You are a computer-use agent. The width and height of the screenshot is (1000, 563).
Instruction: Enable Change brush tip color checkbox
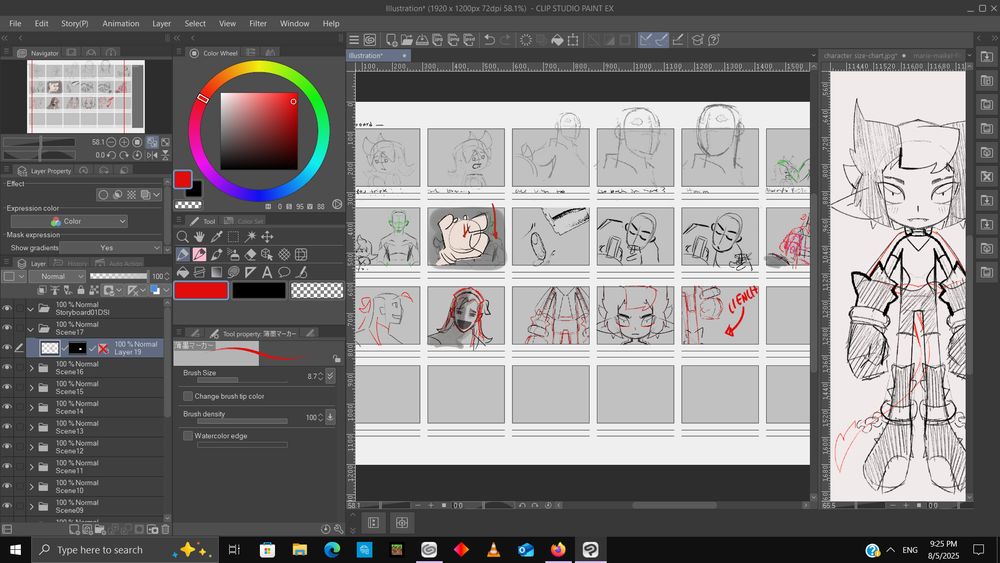(188, 396)
